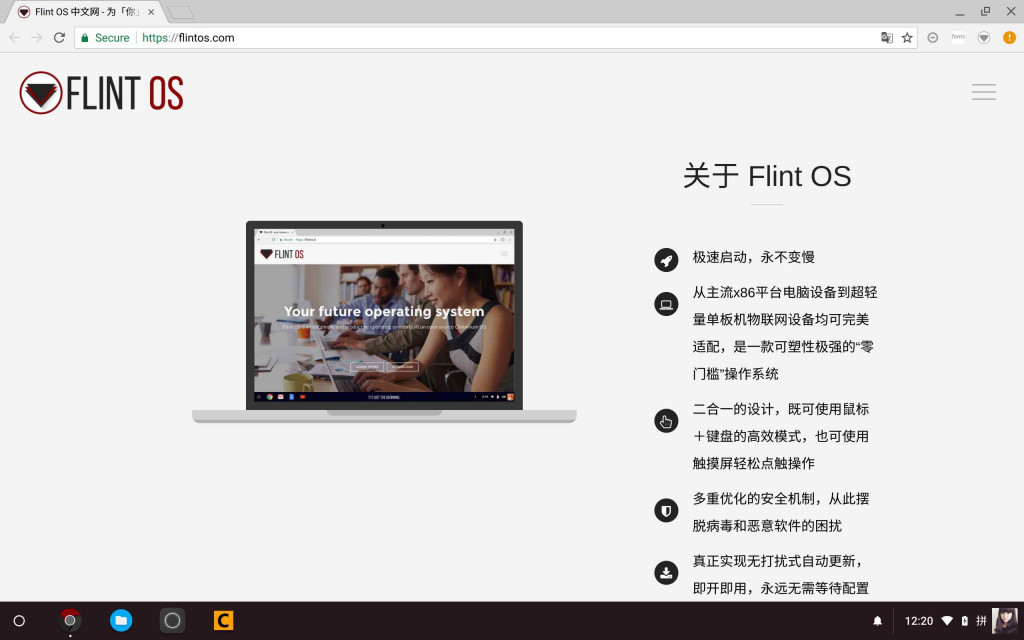This screenshot has width=1024, height=640.
Task: Click the text 即开即用，永远无需等待配置
Action: (x=780, y=588)
